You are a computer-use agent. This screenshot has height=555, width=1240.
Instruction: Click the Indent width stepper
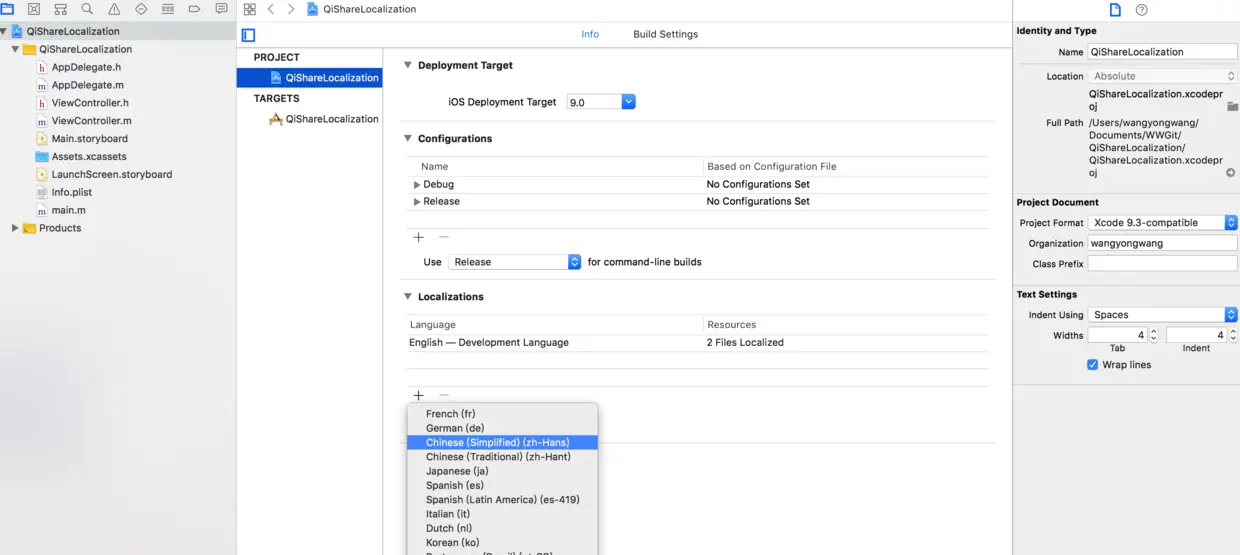click(1232, 336)
